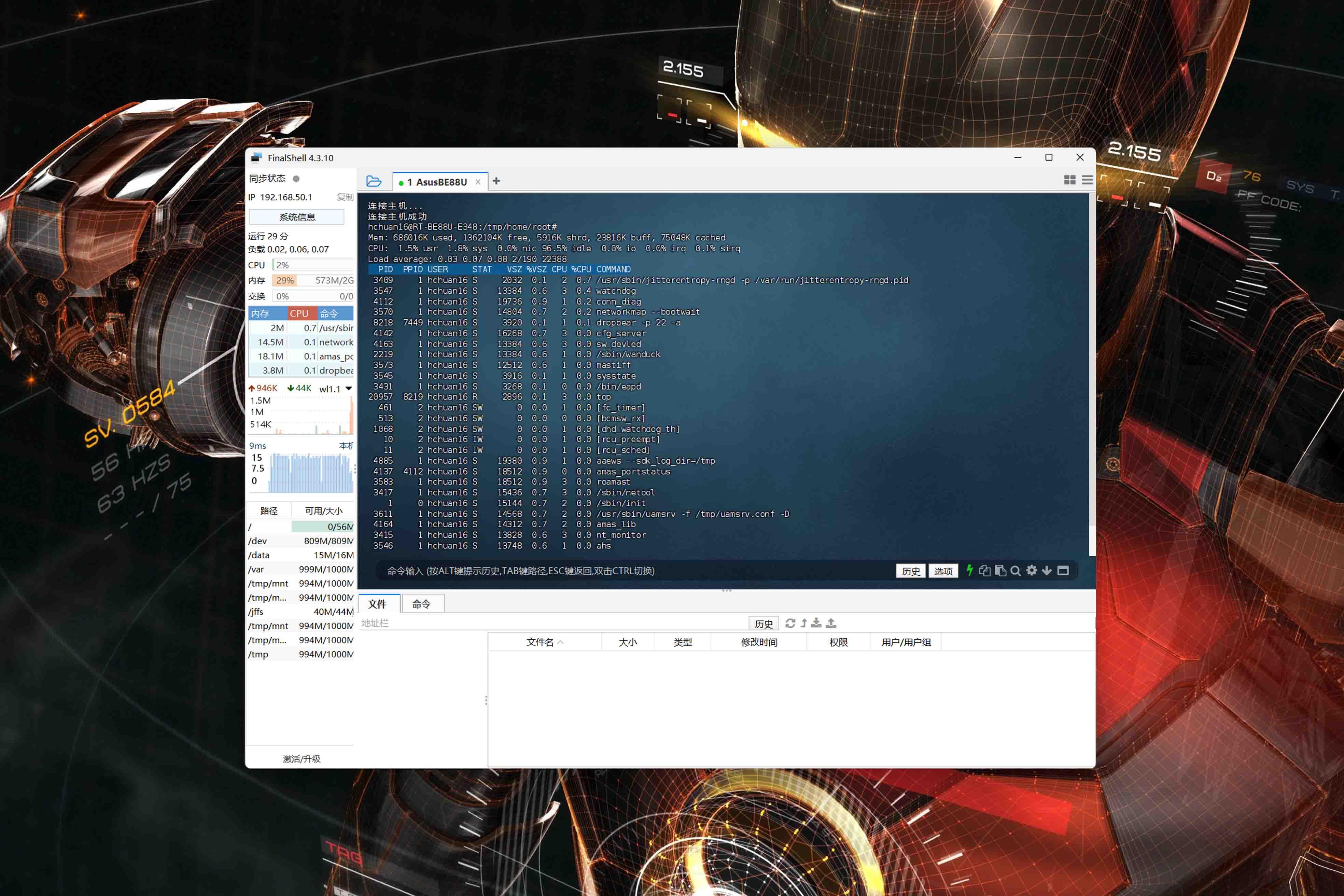Open the hamburger menu at top right
The height and width of the screenshot is (896, 1344).
tap(1087, 180)
